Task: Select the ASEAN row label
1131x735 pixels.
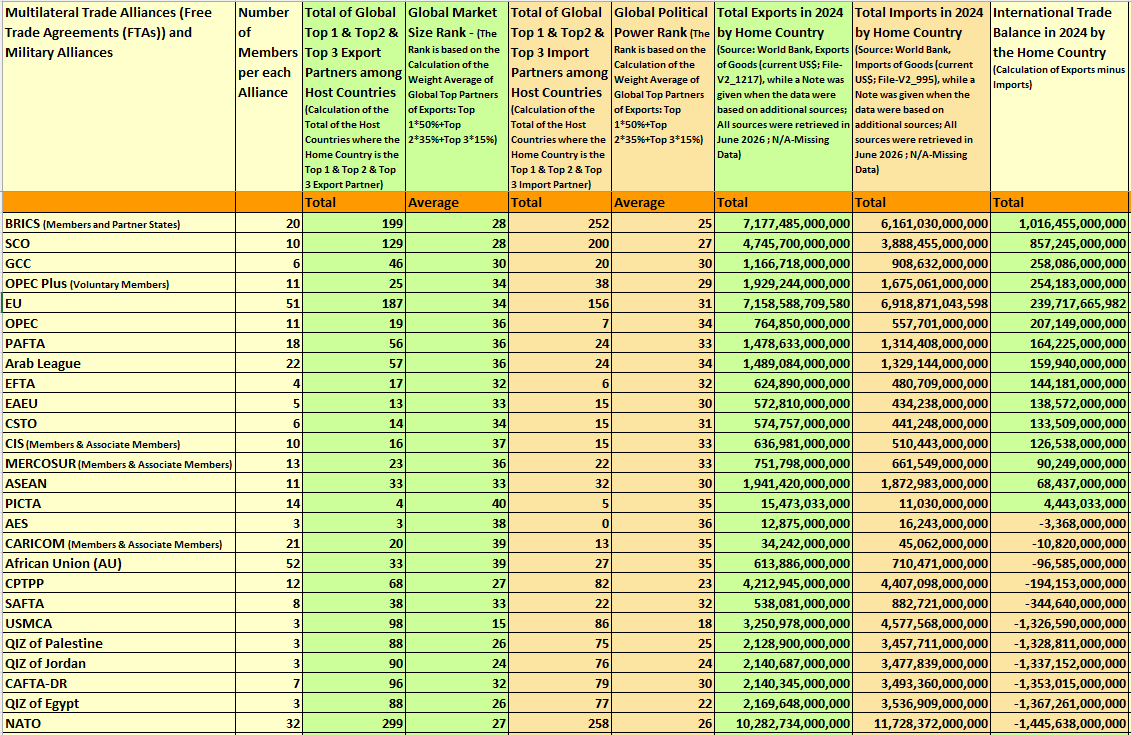Action: coord(119,483)
